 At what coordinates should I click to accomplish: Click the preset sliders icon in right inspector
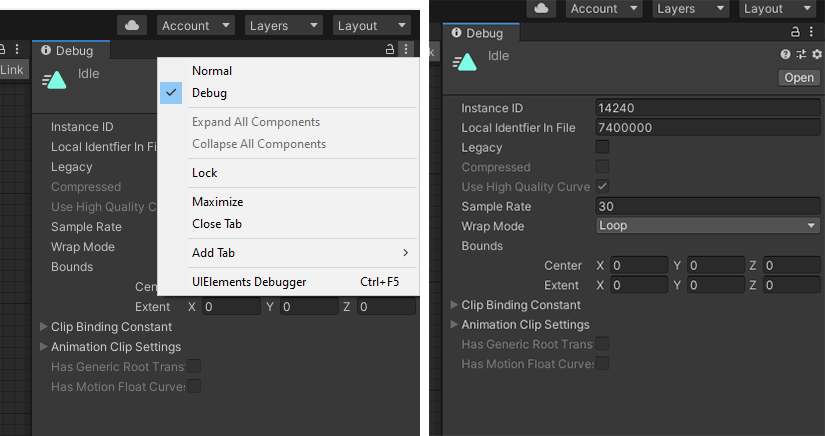801,55
